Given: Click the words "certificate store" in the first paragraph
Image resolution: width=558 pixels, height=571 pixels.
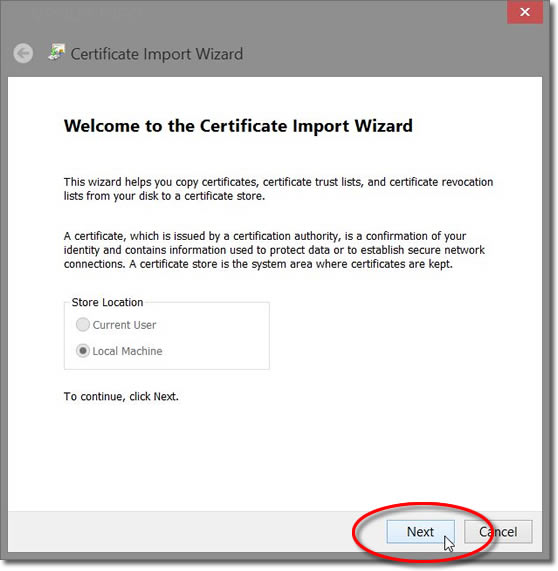Looking at the screenshot, I should point(224,196).
